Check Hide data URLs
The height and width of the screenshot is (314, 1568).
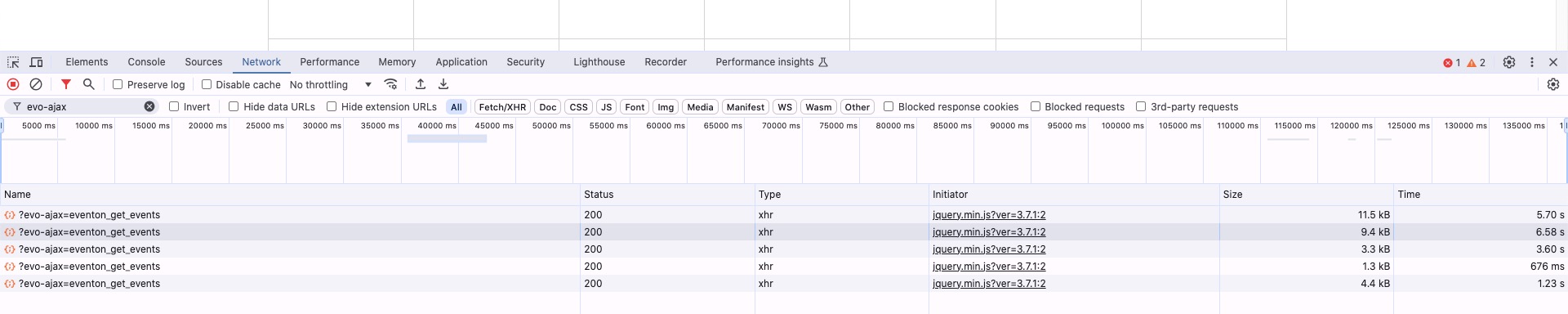(234, 106)
